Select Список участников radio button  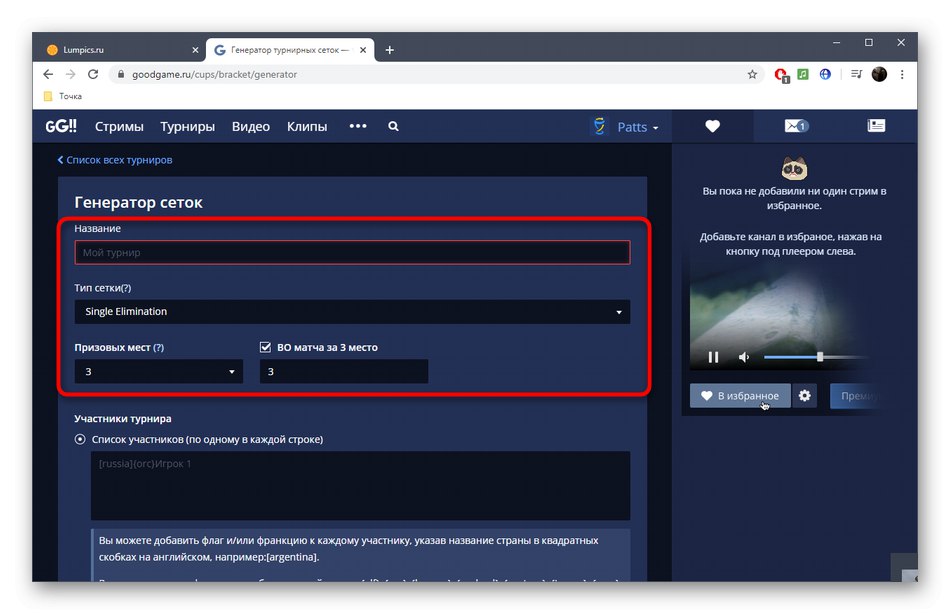tap(80, 439)
